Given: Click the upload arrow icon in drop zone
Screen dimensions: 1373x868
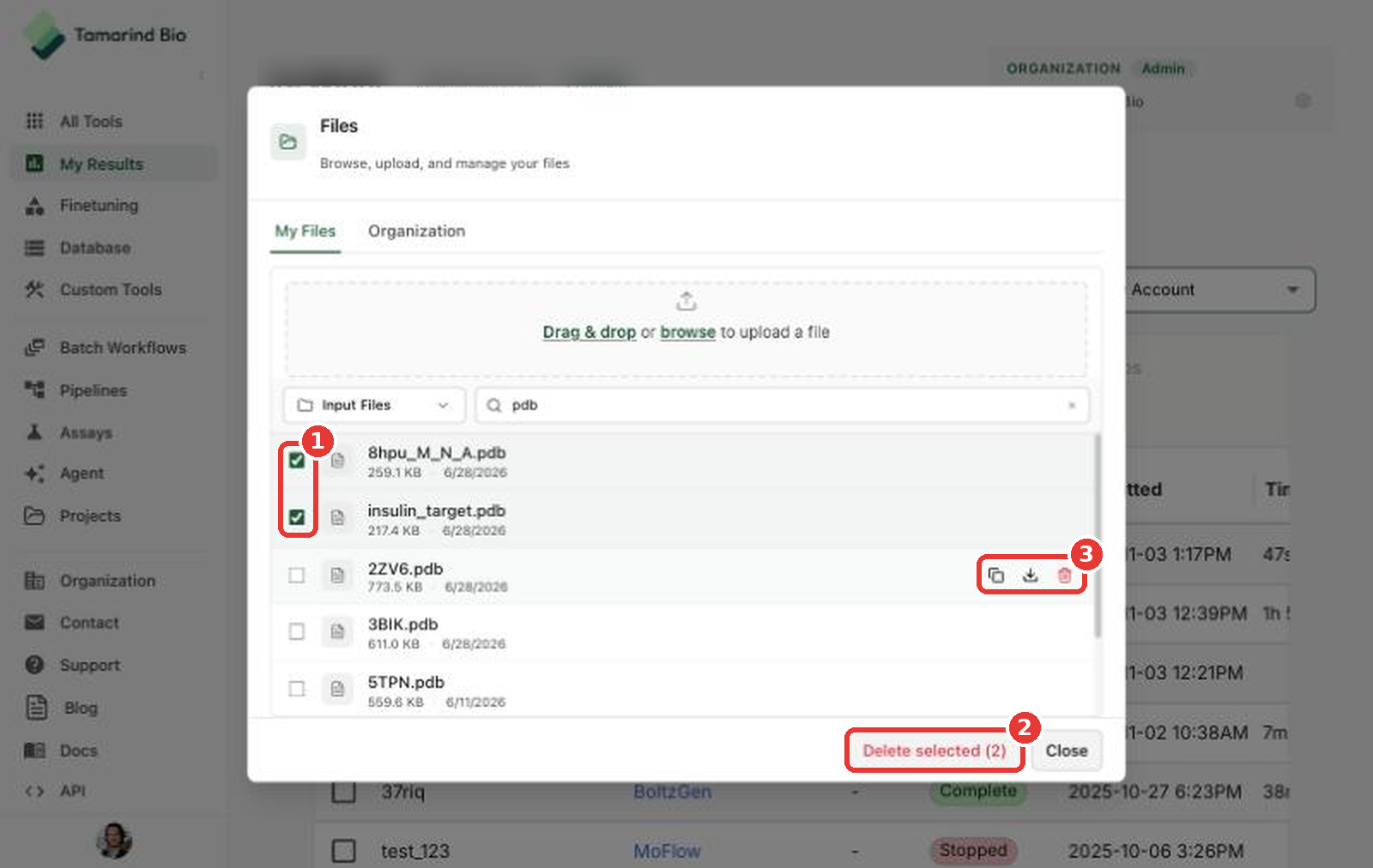Looking at the screenshot, I should point(686,301).
